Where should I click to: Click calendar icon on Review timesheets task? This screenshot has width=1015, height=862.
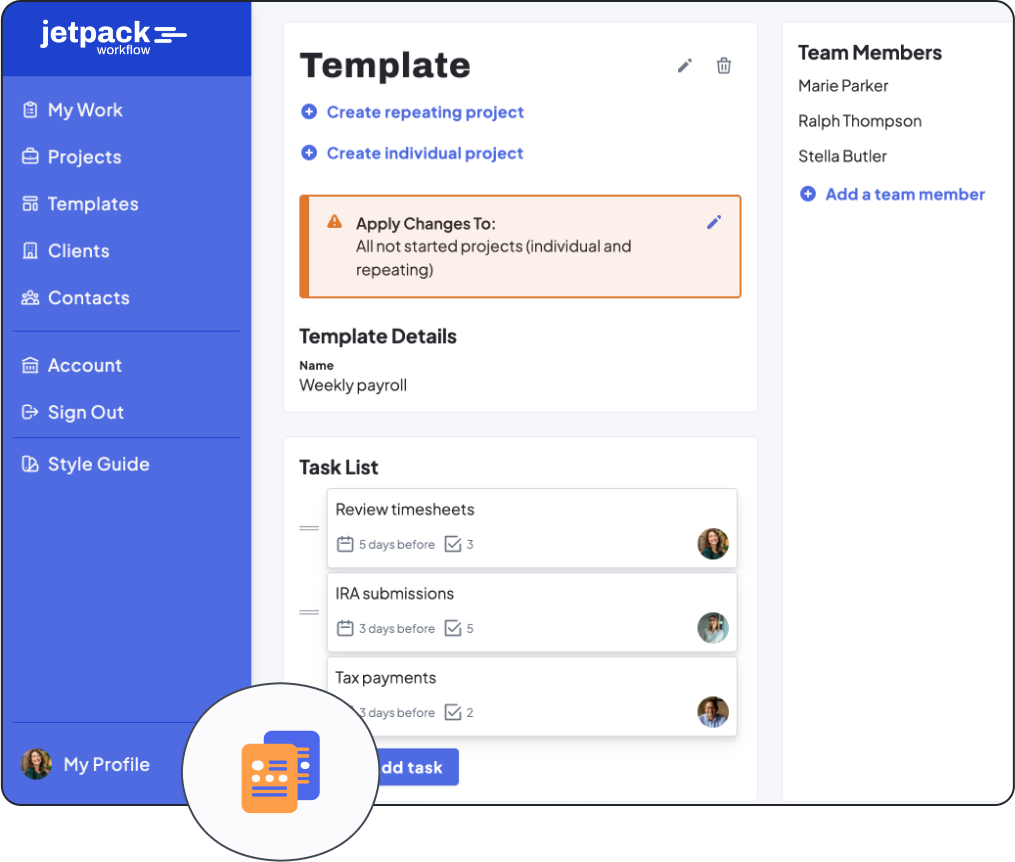click(x=345, y=545)
